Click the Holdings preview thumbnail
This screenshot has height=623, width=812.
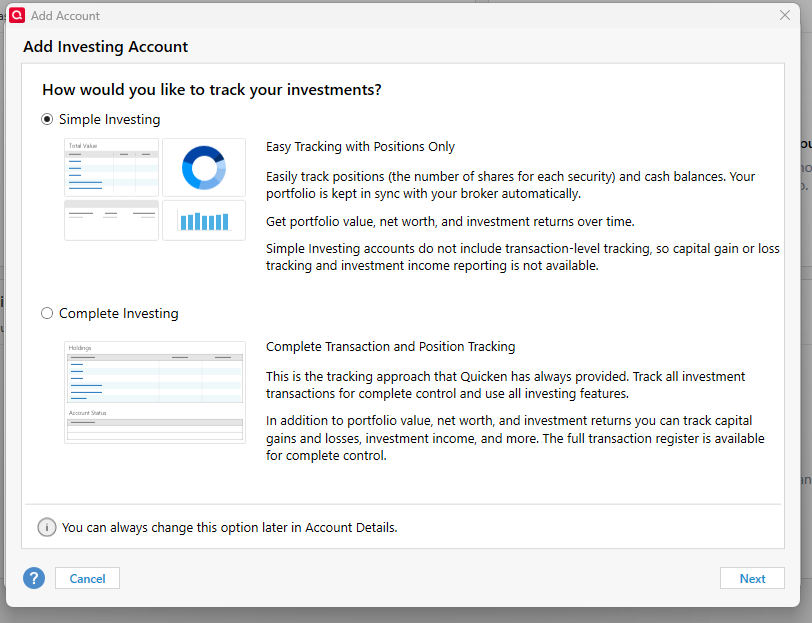(x=155, y=393)
